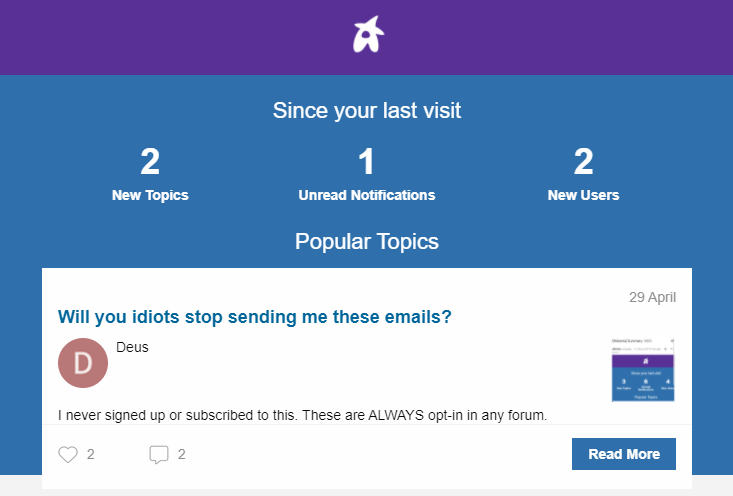Click the "Since your last visit" heading
Screen dimensions: 733x496
tap(366, 110)
